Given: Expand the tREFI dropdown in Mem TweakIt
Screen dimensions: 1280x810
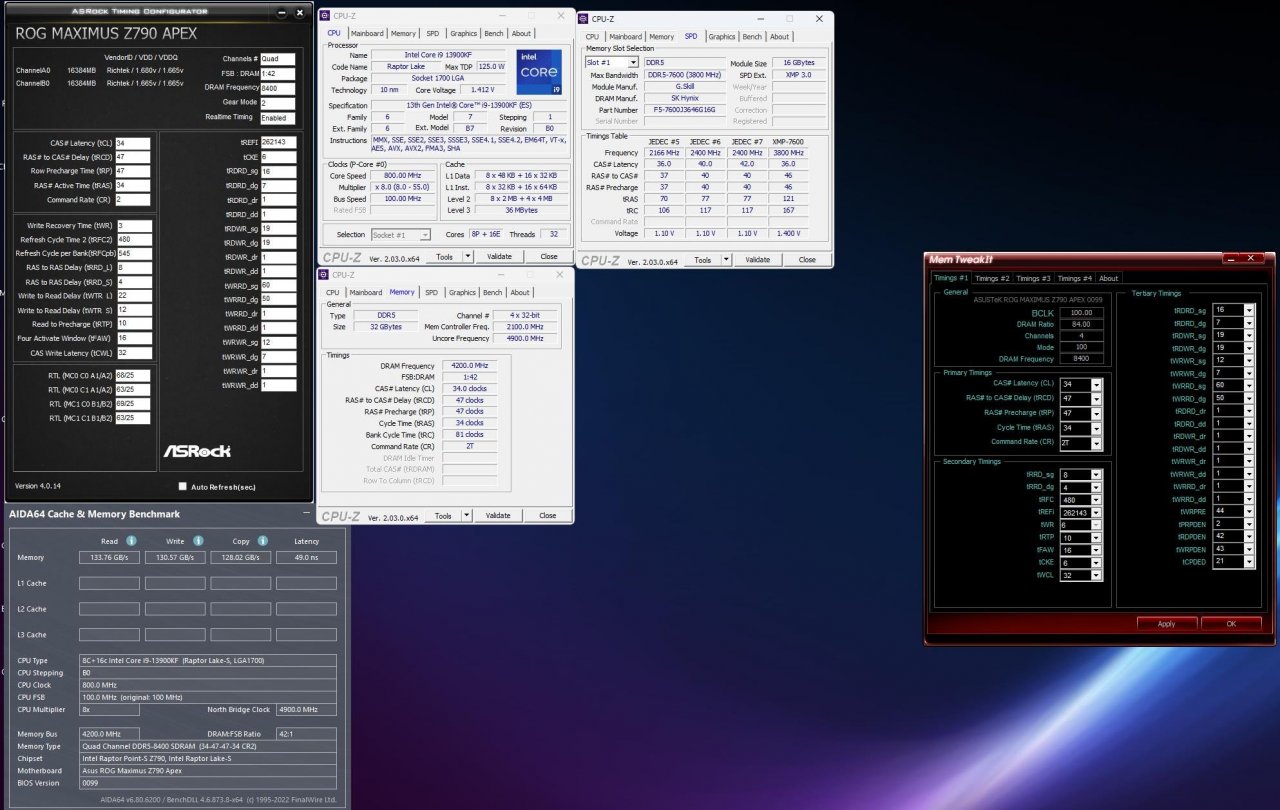Looking at the screenshot, I should point(1096,512).
